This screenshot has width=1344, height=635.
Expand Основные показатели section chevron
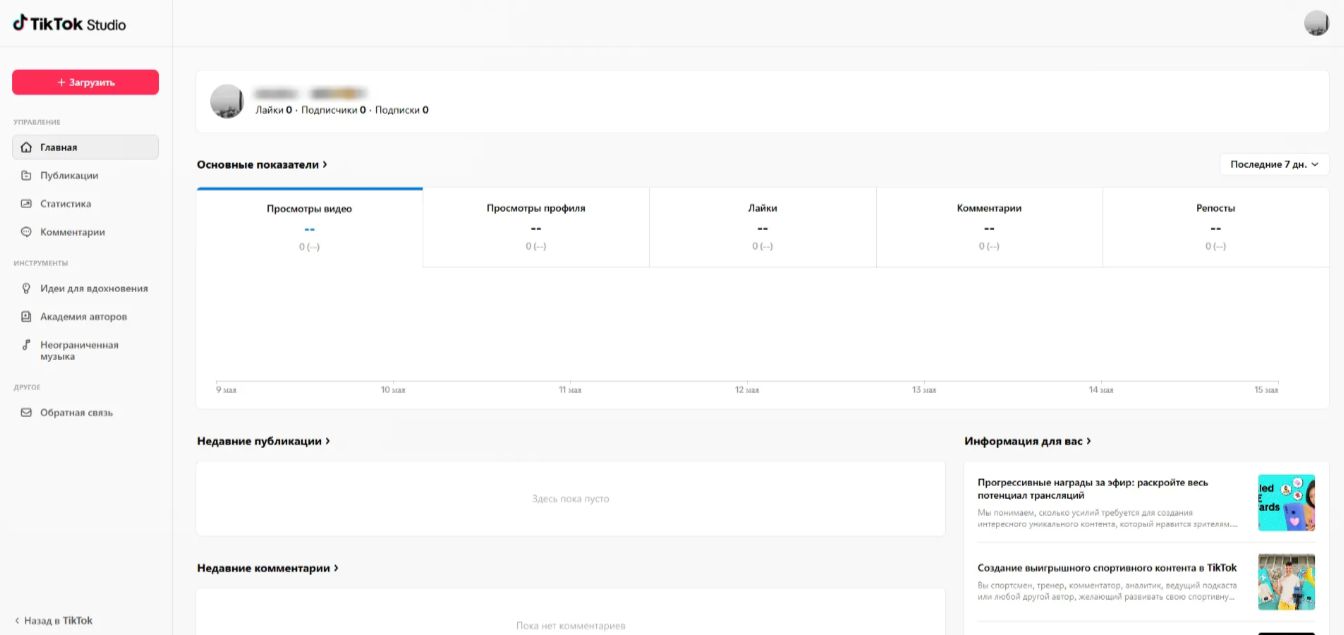pyautogui.click(x=325, y=164)
